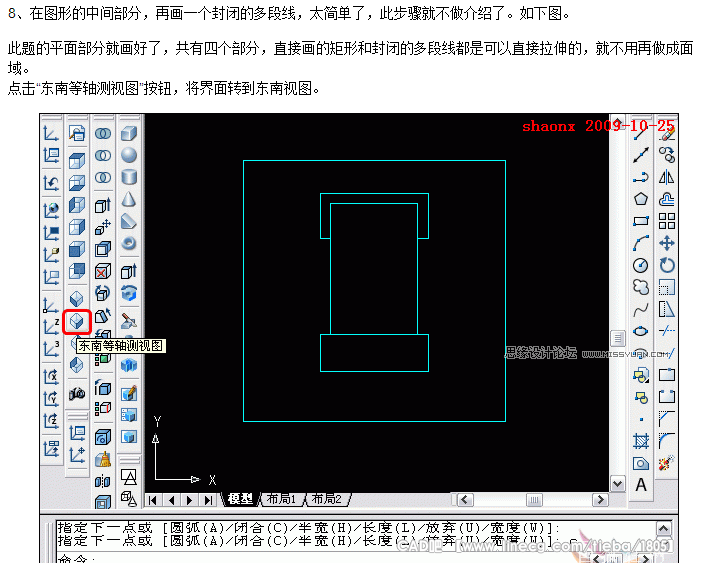Select the Array modify tool
Image resolution: width=703 pixels, height=563 pixels.
[667, 221]
